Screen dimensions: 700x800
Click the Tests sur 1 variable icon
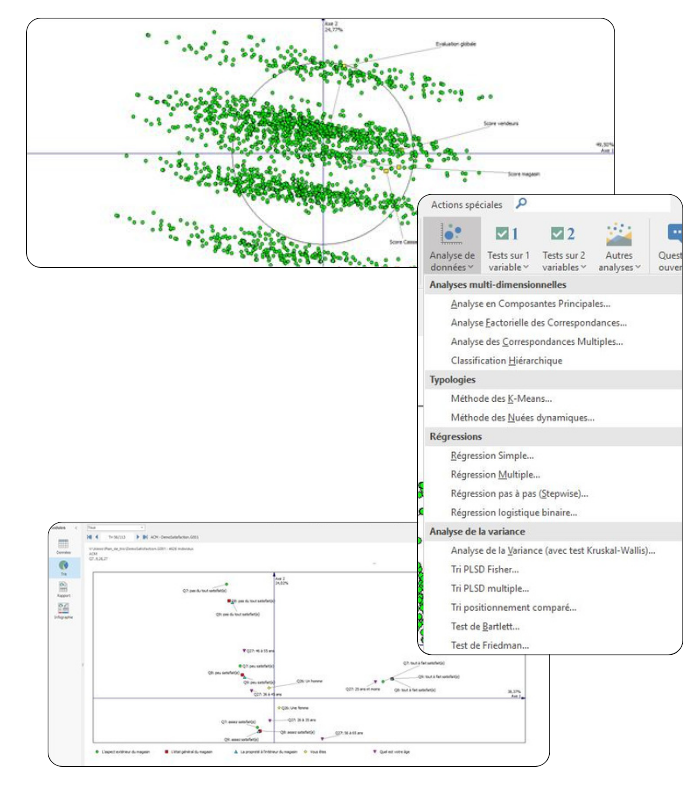[507, 234]
